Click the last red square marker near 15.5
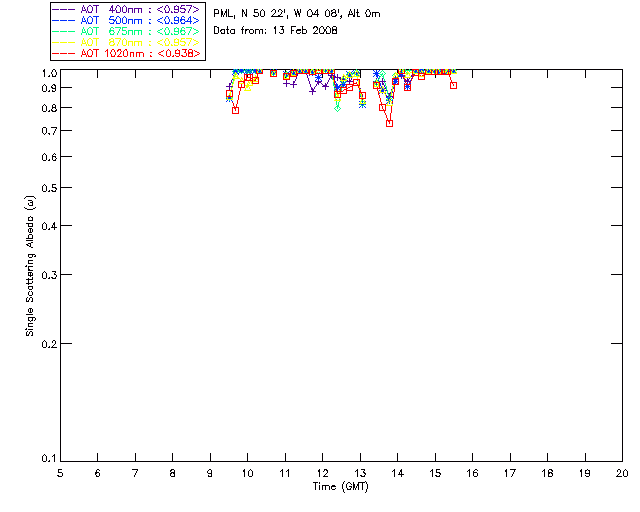Image resolution: width=640 pixels, height=512 pixels. (x=453, y=85)
